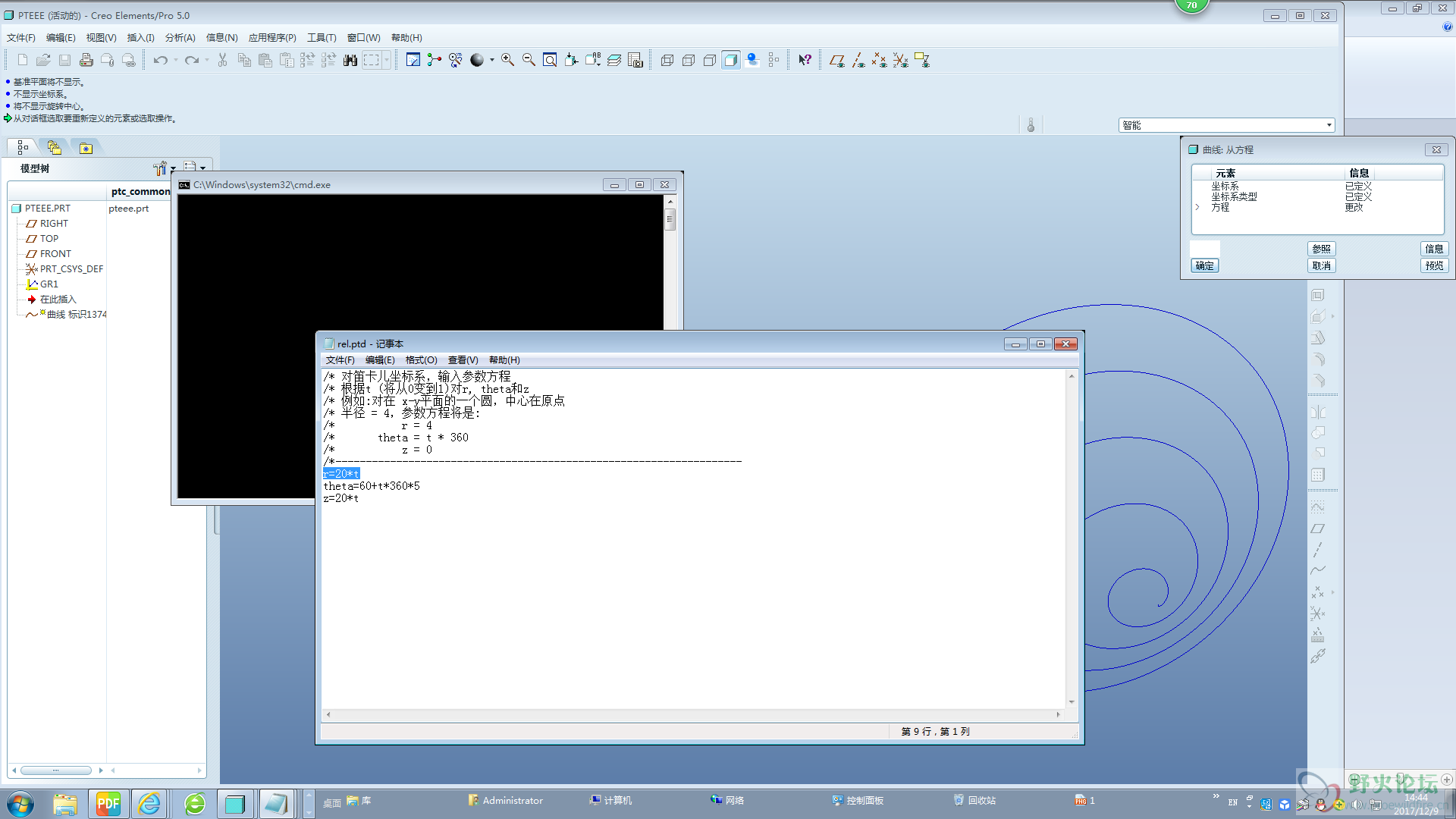Select No Hidden display style
This screenshot has height=819, width=1456.
pyautogui.click(x=710, y=60)
